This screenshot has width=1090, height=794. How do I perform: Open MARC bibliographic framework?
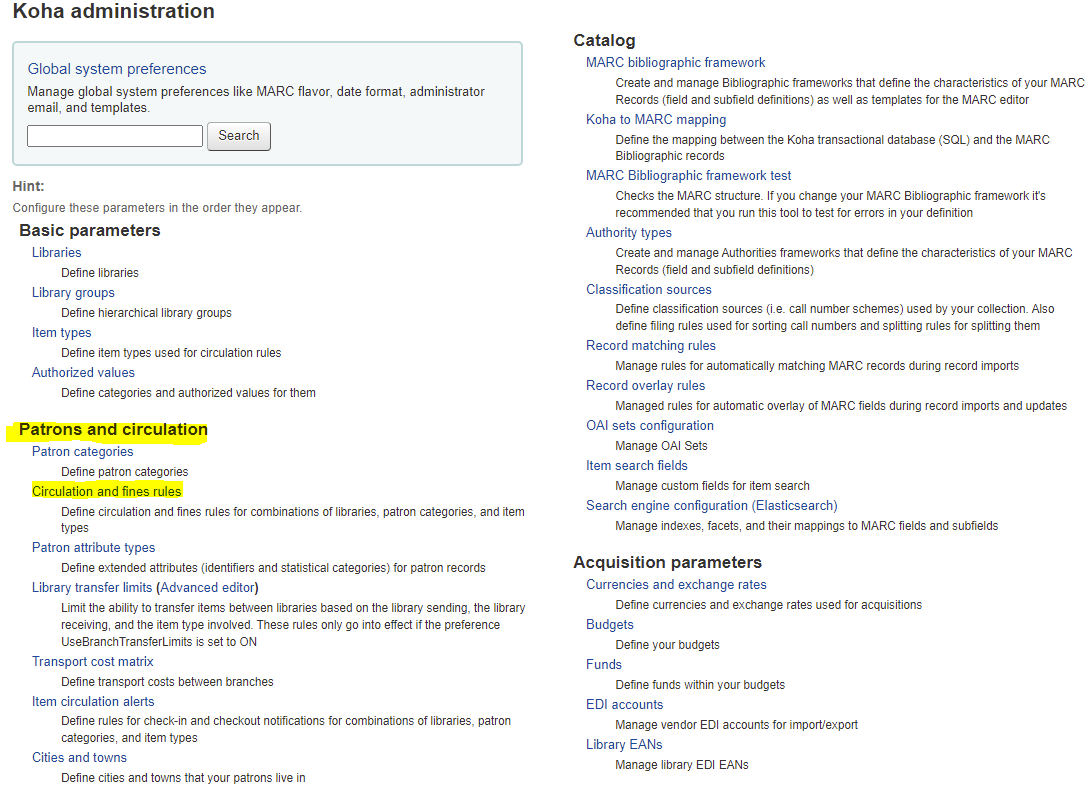click(x=675, y=63)
